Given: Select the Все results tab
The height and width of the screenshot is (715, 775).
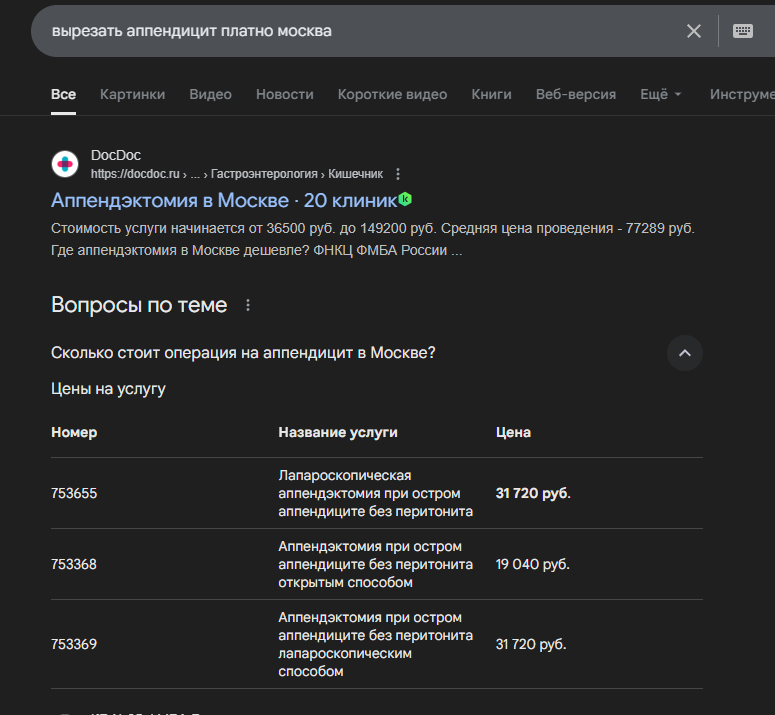Looking at the screenshot, I should (63, 94).
